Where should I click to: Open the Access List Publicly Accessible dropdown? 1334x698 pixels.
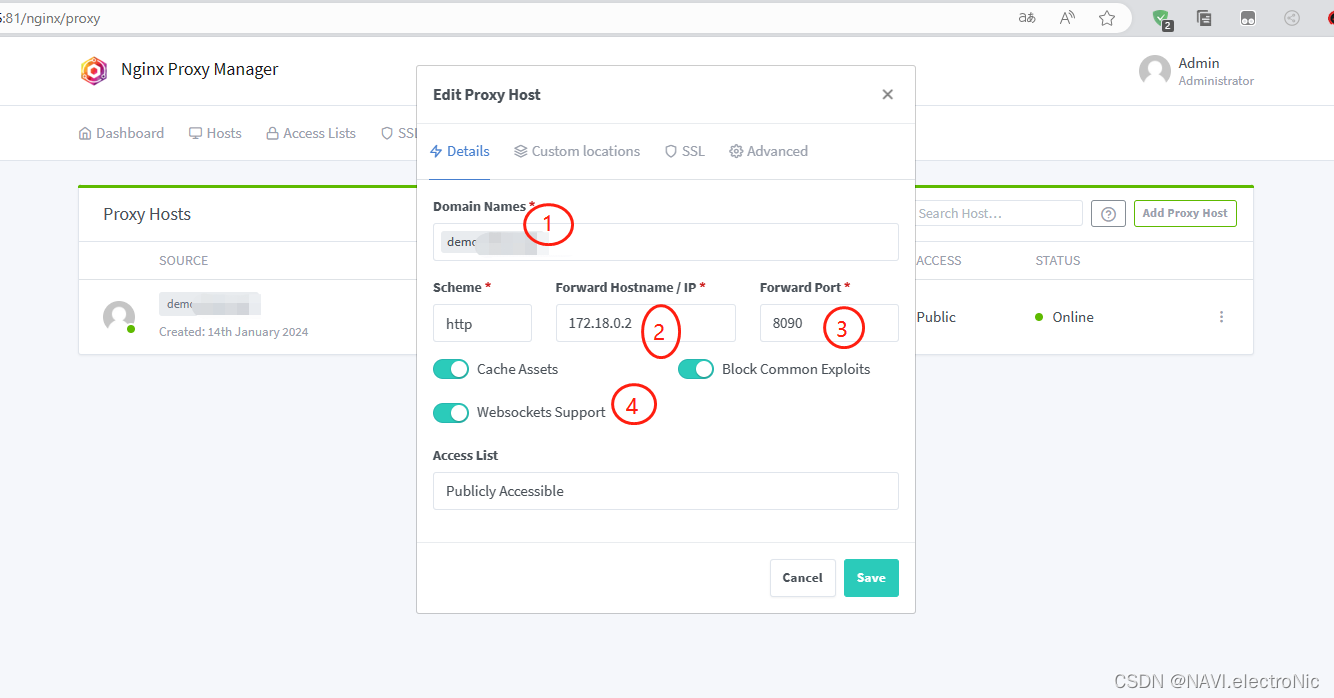tap(666, 491)
